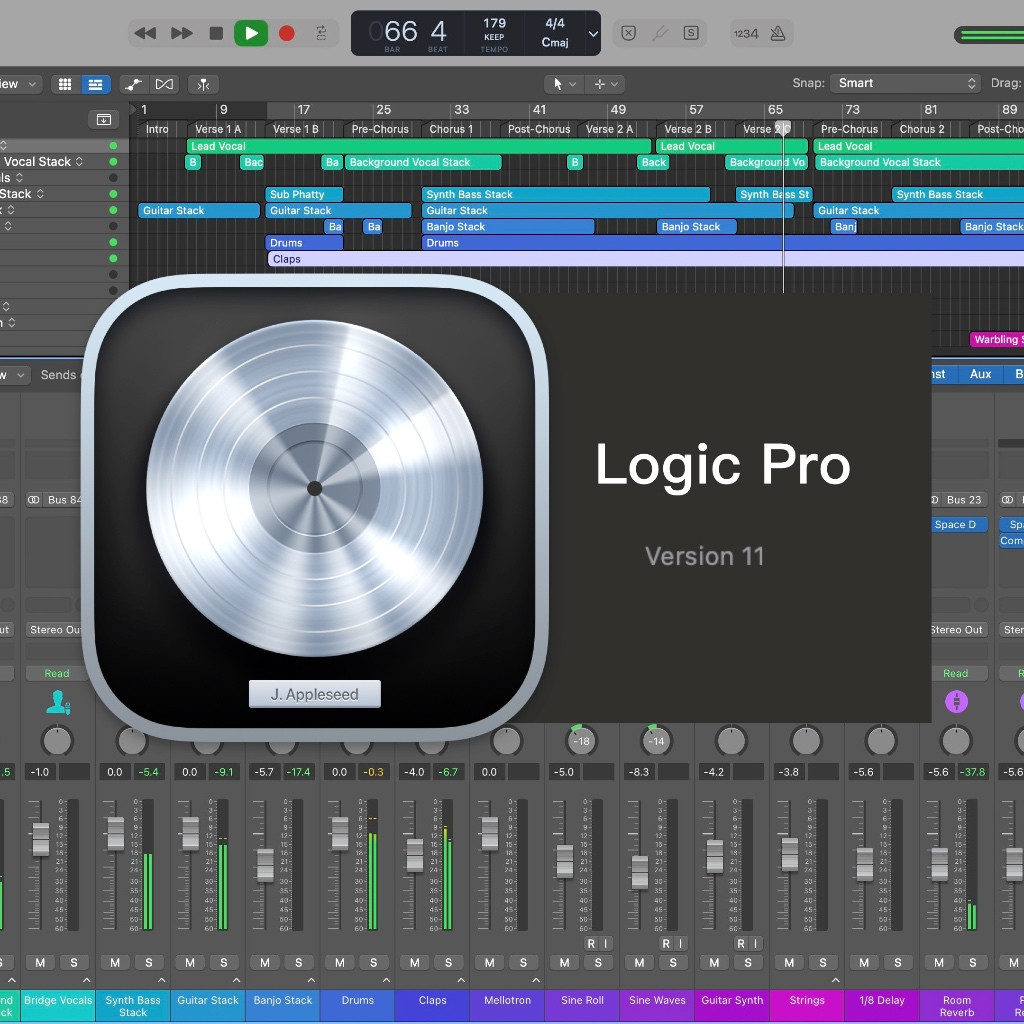
Task: Solo the Synth Bass Stack channel strip
Action: point(148,963)
